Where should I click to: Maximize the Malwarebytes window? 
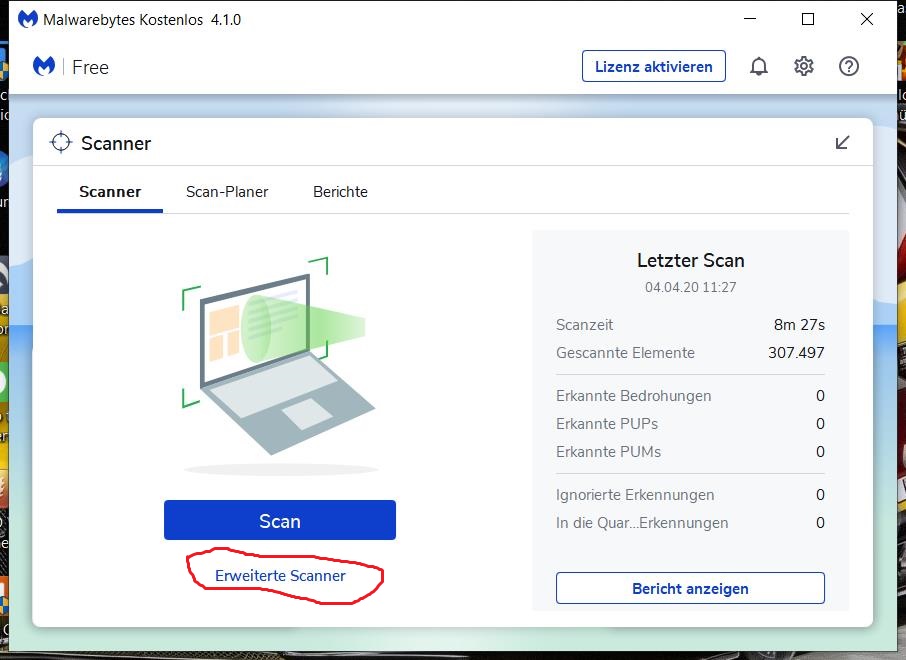click(x=808, y=19)
